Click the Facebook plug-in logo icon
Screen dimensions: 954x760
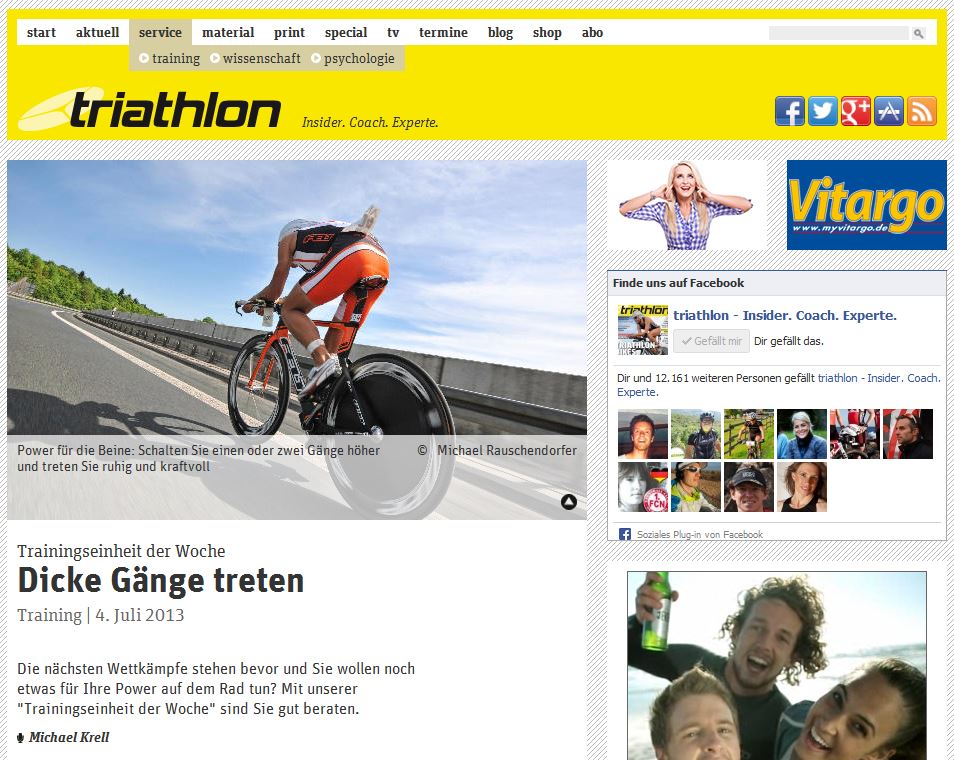pos(624,534)
